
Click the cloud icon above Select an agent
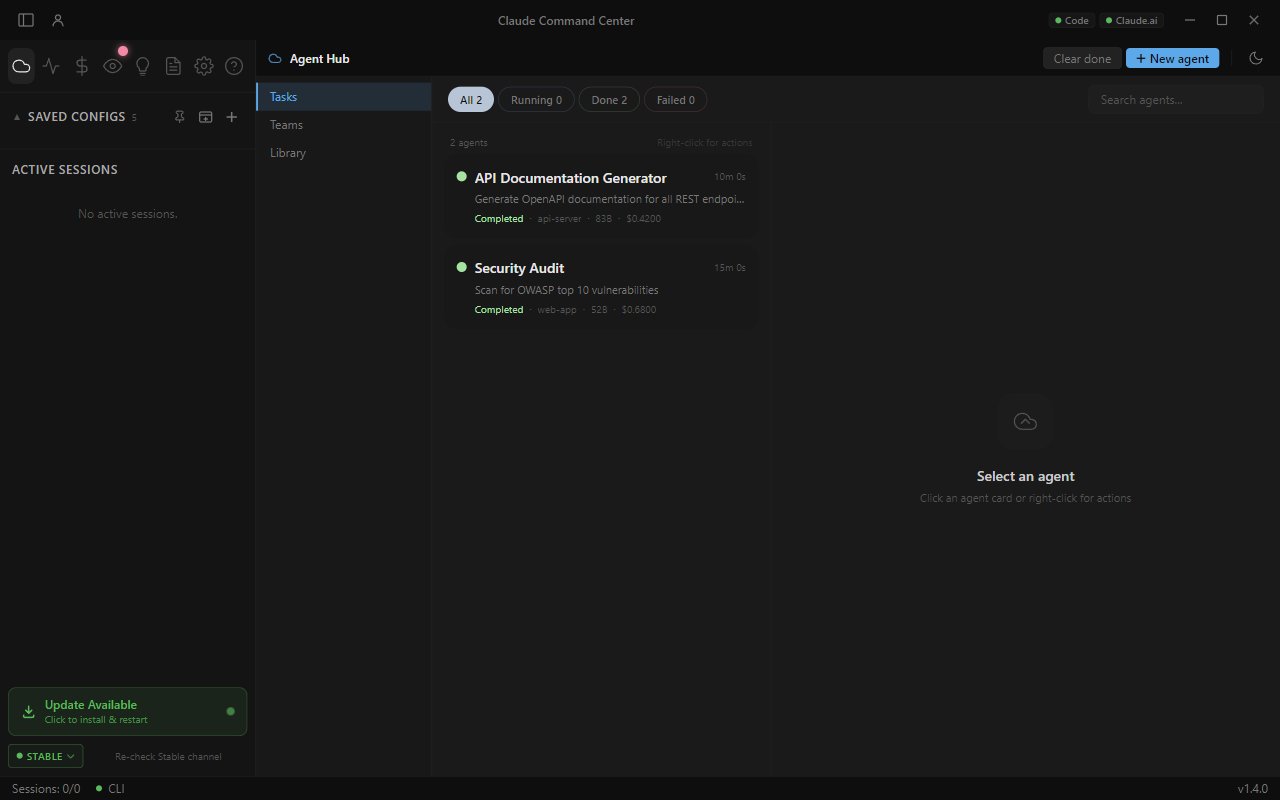coord(1025,421)
